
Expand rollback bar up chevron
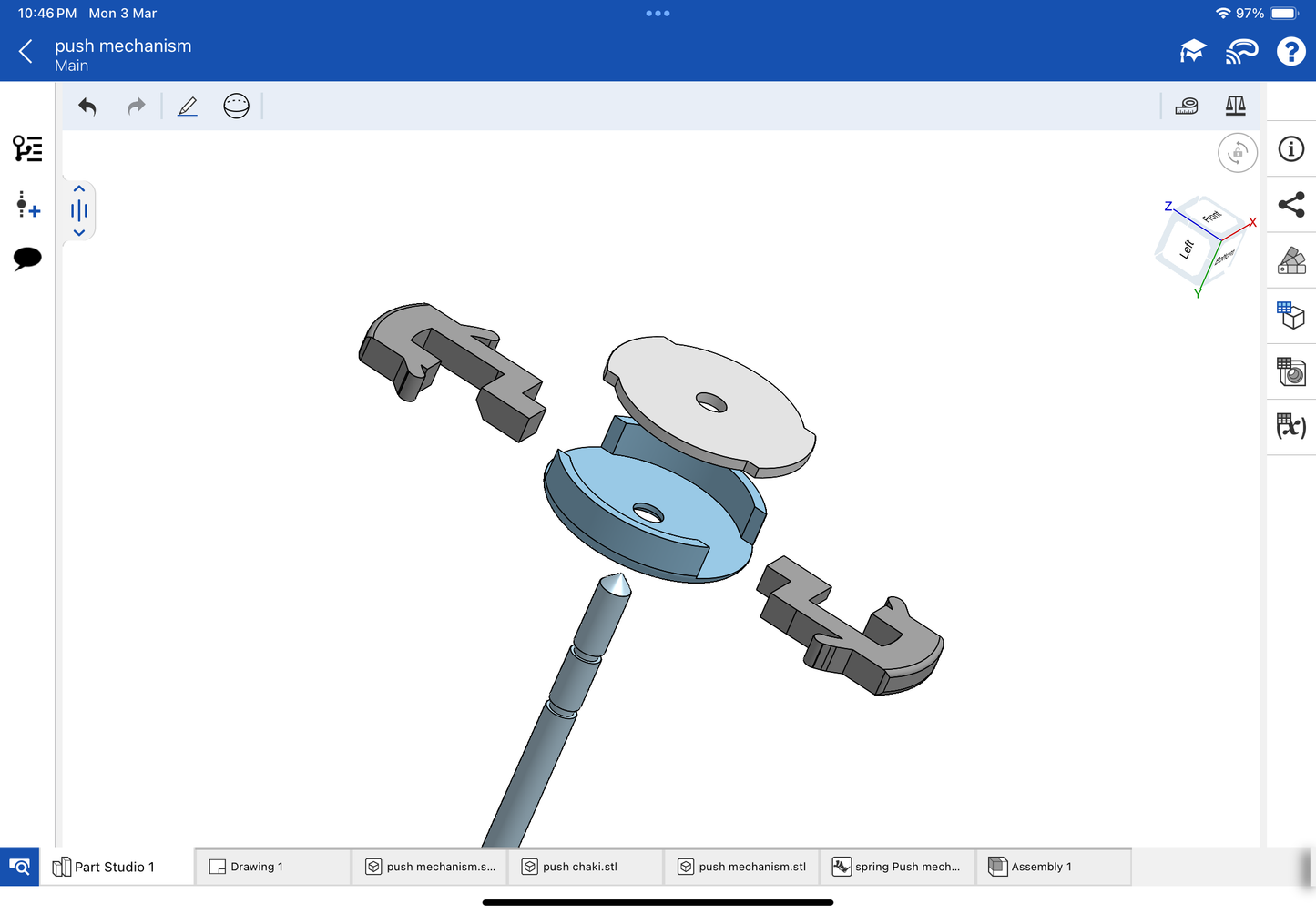point(79,189)
